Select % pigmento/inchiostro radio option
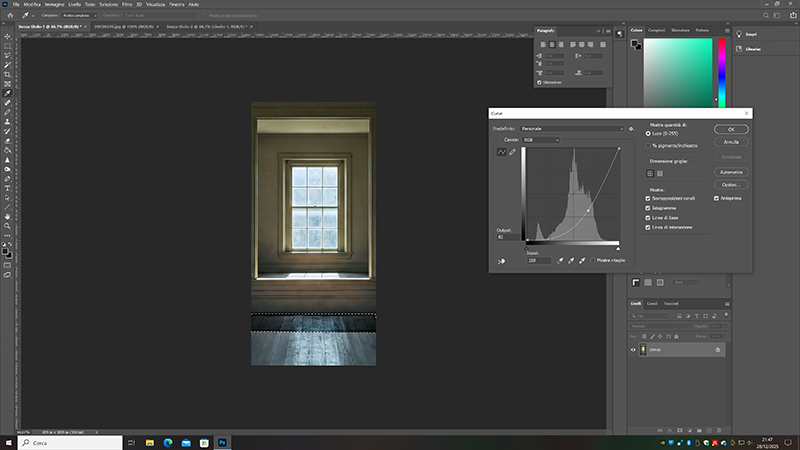This screenshot has height=450, width=800. point(648,146)
